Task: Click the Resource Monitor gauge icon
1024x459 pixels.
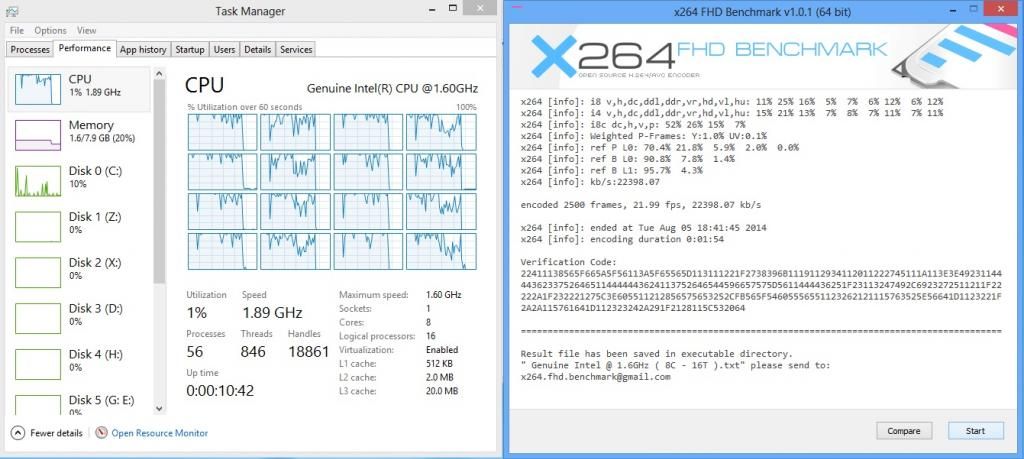Action: click(x=101, y=433)
